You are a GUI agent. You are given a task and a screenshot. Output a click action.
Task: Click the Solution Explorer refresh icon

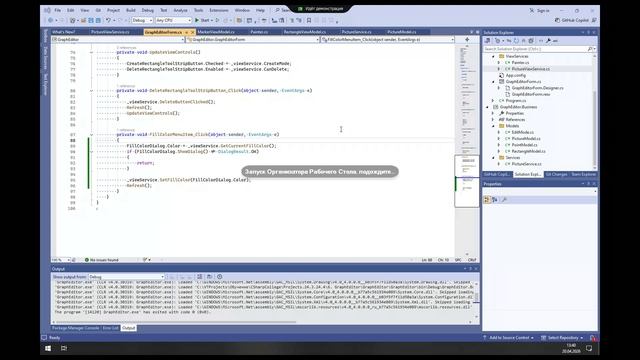(x=516, y=41)
